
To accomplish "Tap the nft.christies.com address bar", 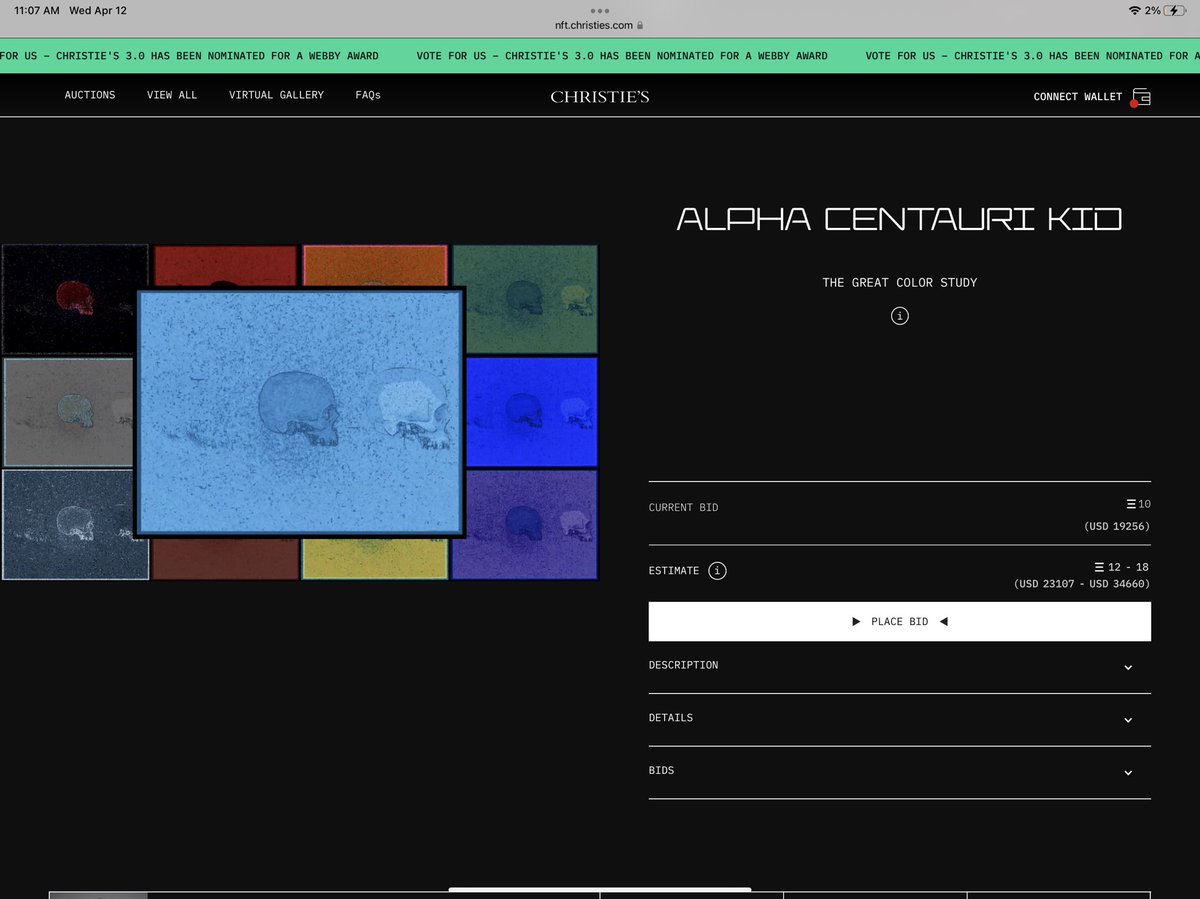I will tap(600, 25).
